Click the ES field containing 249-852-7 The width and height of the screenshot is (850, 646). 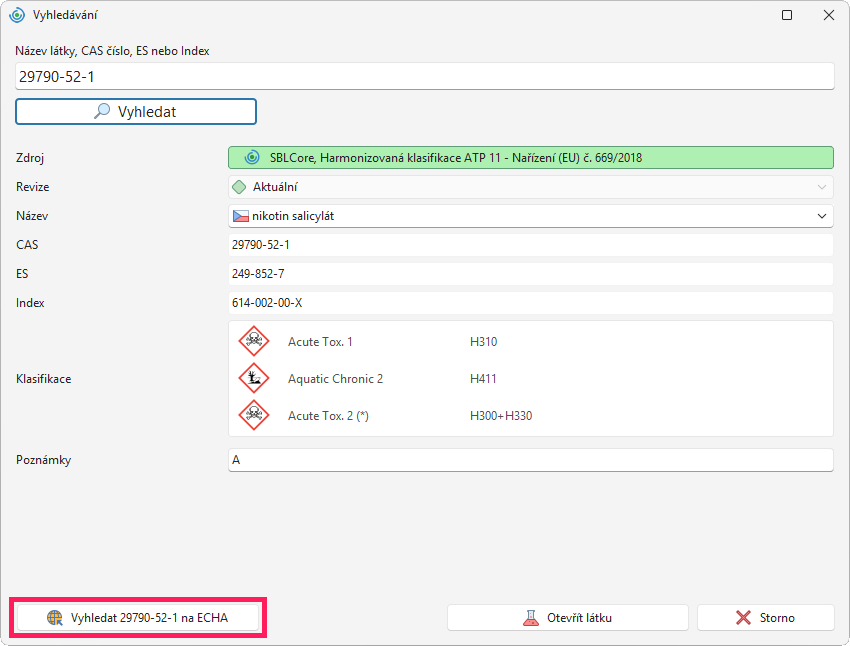531,274
